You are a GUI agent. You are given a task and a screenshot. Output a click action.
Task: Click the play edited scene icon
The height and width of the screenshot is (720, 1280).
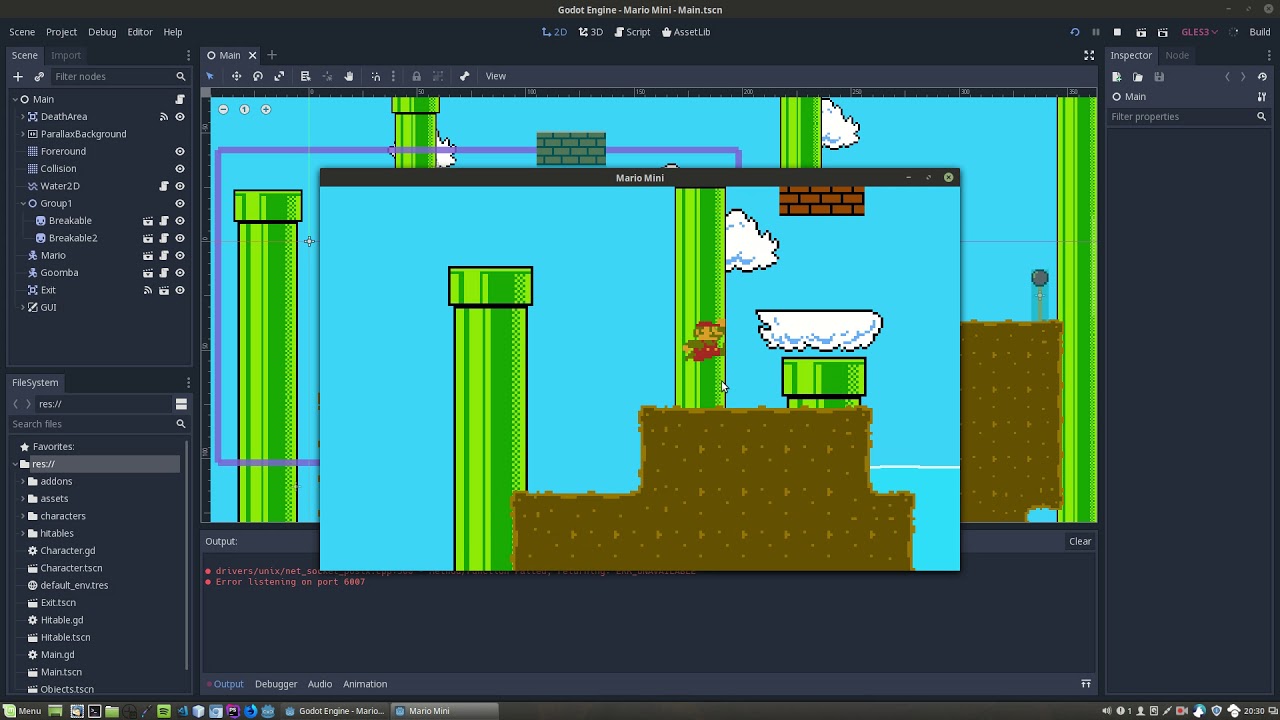1141,32
